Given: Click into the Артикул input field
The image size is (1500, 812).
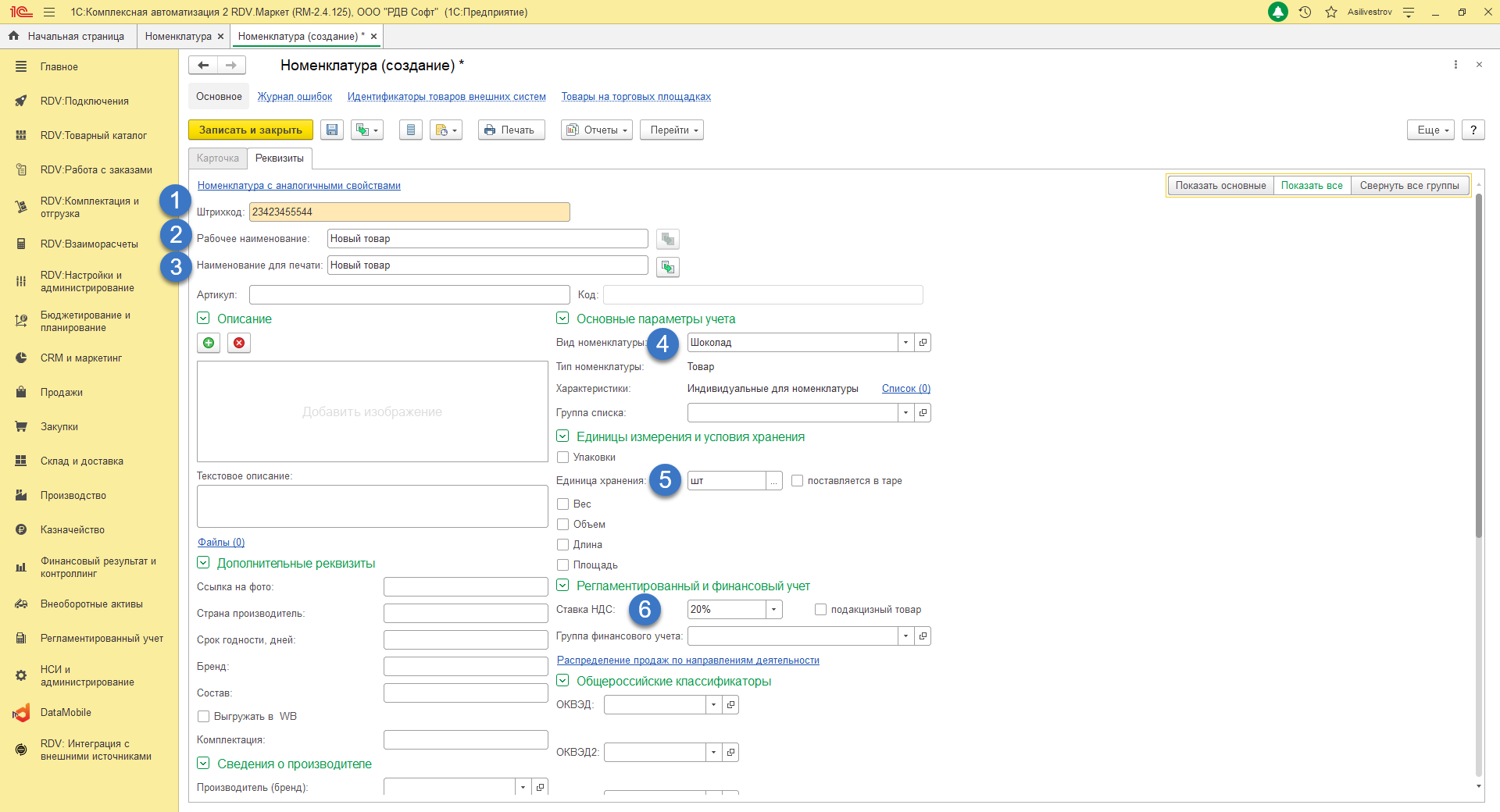Looking at the screenshot, I should point(409,295).
